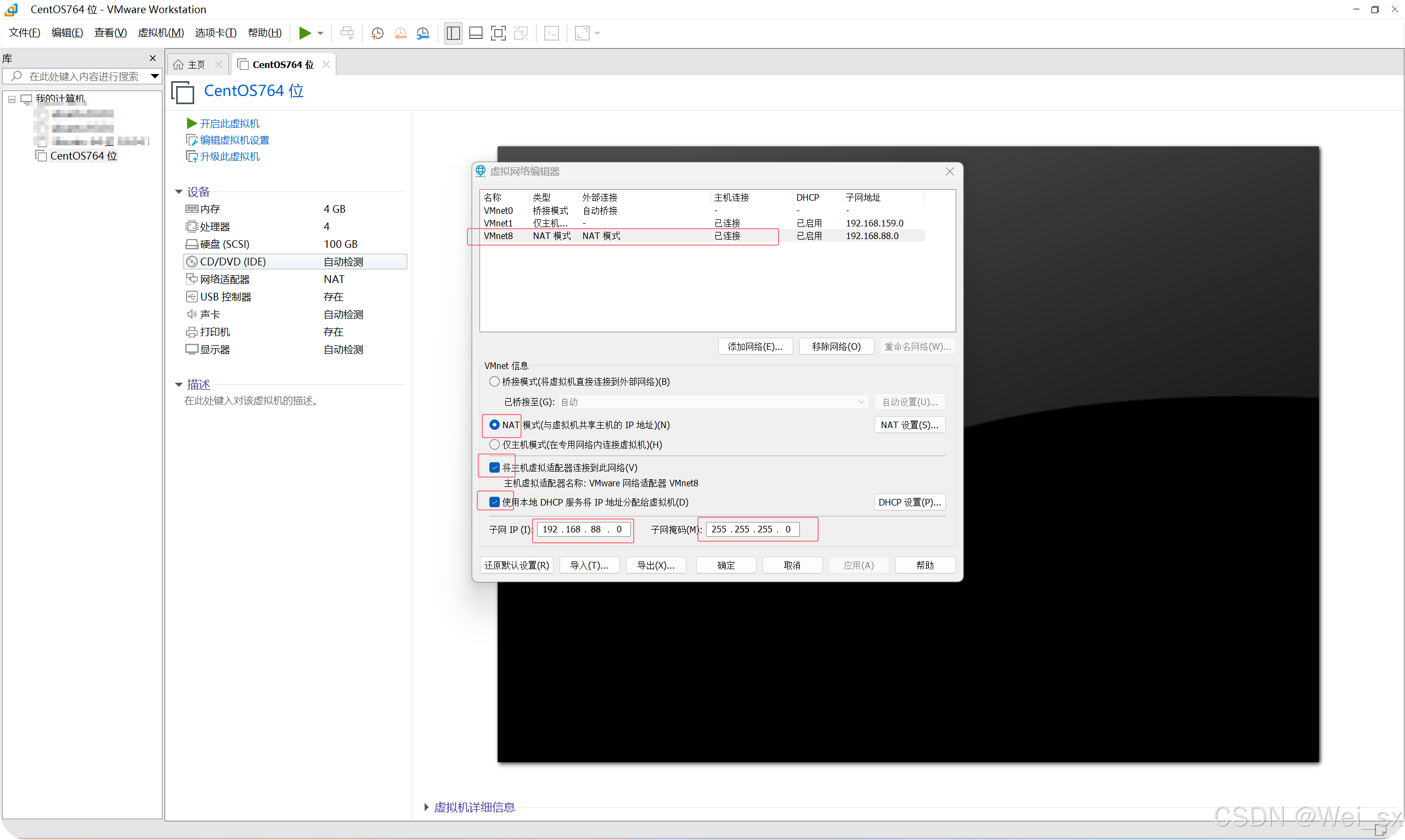
Task: Click the take snapshot clock icon
Action: coord(377,33)
